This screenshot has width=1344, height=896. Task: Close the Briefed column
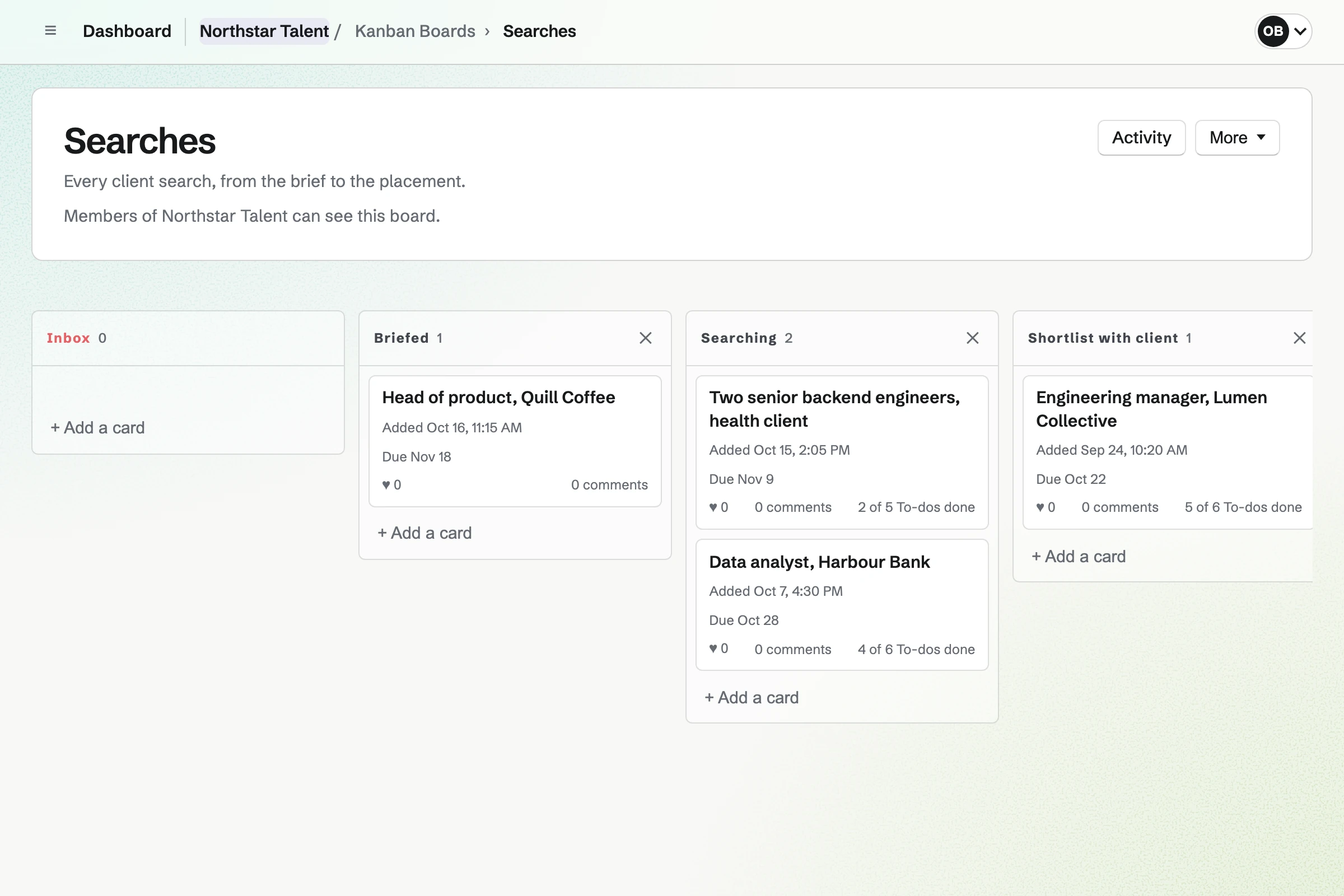tap(645, 338)
